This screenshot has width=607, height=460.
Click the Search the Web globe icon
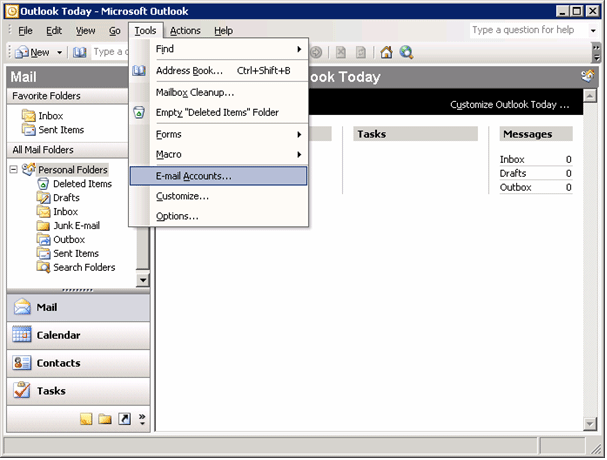pos(406,52)
